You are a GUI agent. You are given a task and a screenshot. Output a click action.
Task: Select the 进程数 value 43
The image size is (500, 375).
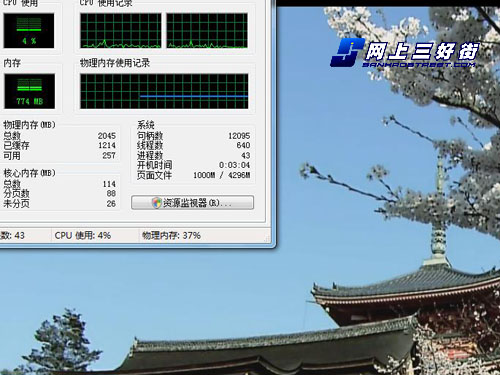tap(246, 156)
